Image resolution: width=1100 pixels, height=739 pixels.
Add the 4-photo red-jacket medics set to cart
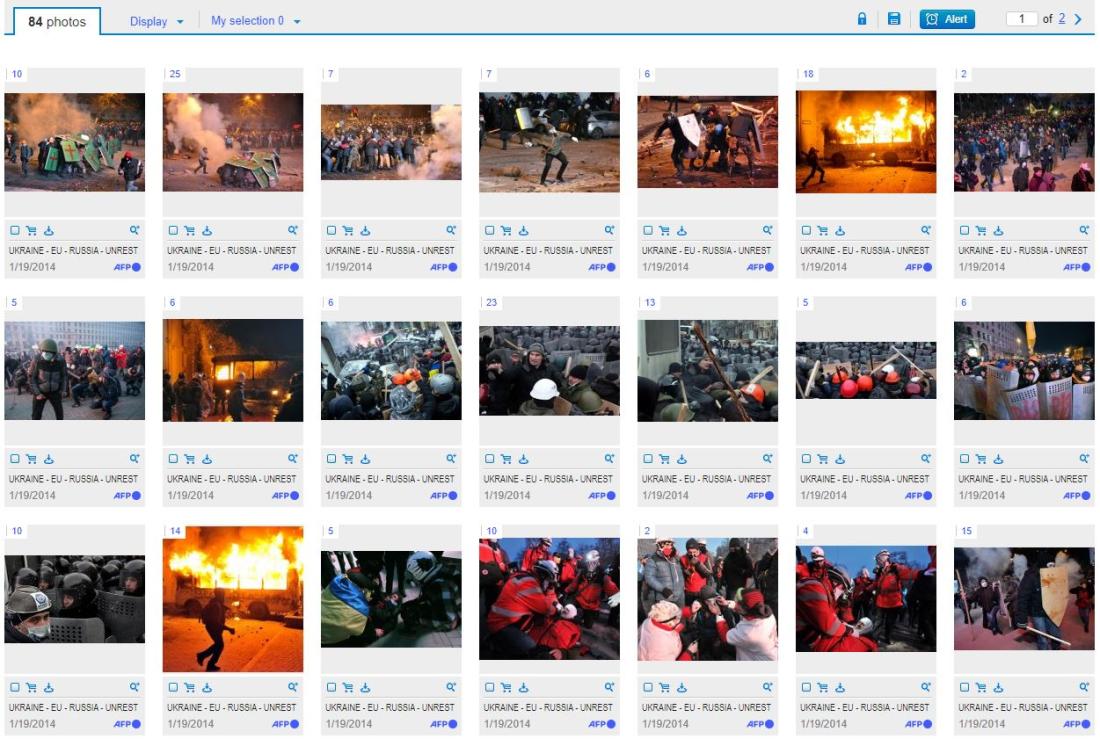point(822,688)
